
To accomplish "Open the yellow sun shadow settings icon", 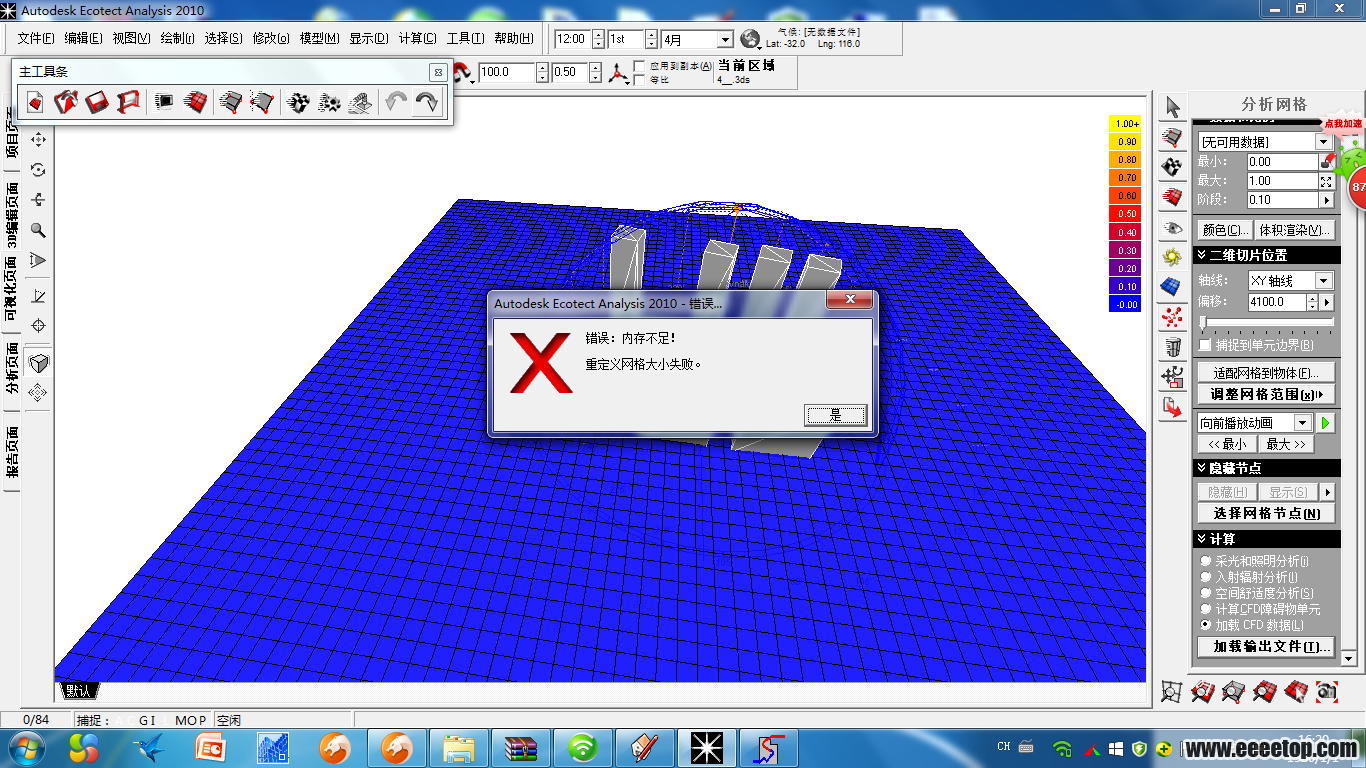I will point(1172,257).
